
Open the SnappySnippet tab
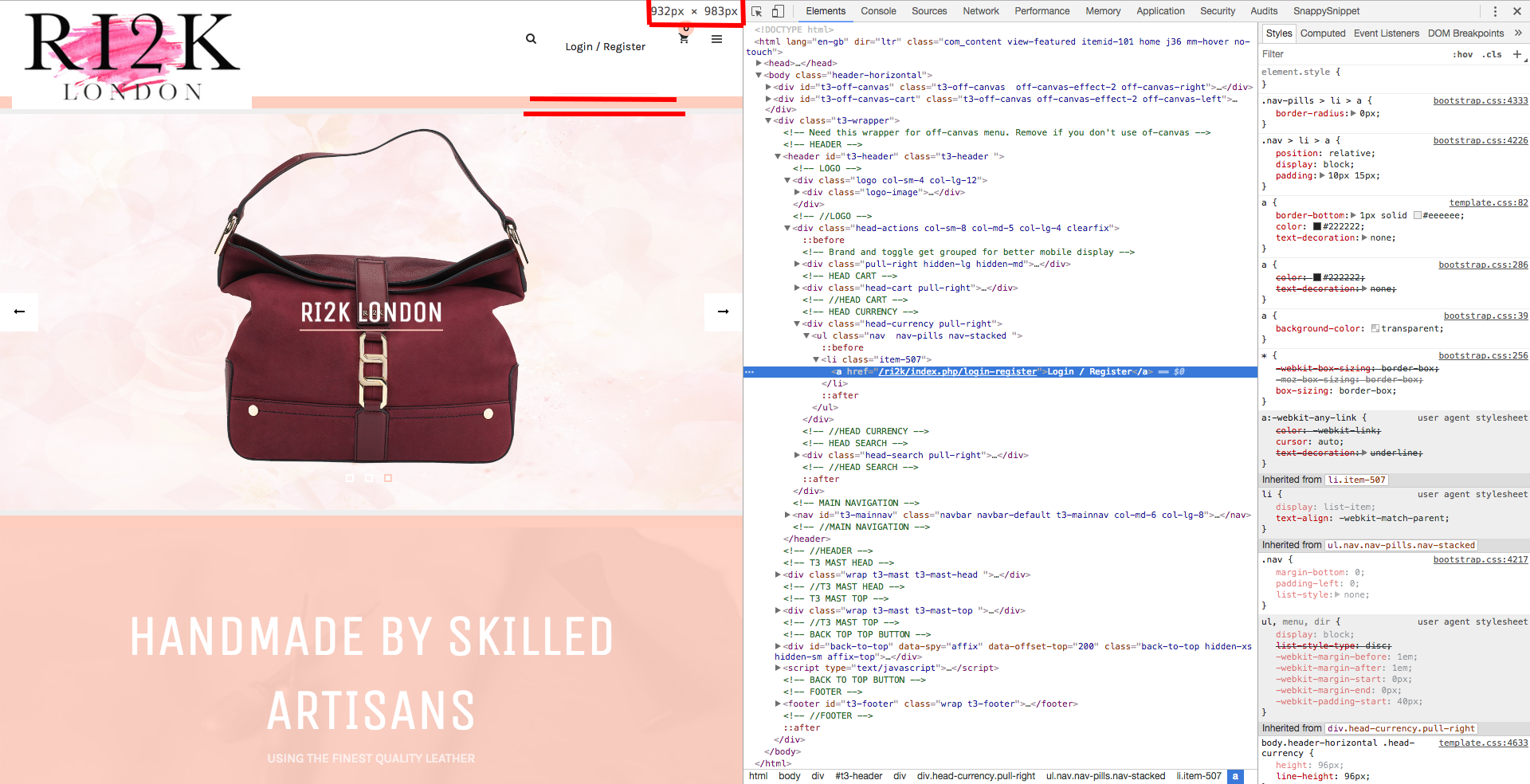pyautogui.click(x=1327, y=11)
